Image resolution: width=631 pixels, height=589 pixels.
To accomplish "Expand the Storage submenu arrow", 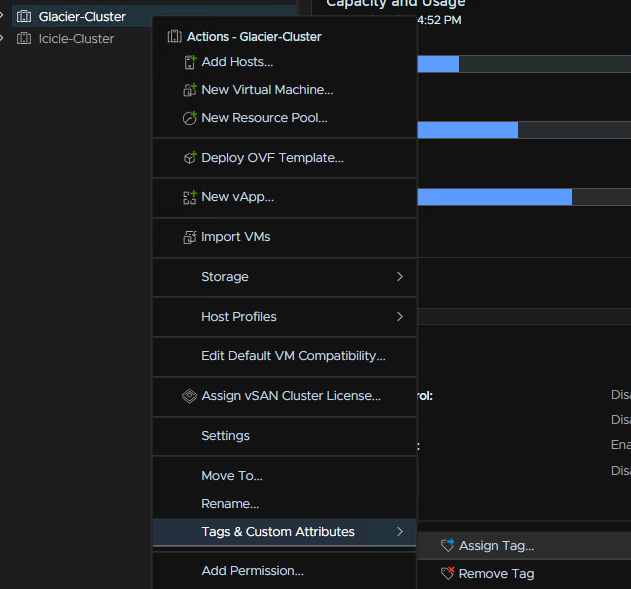I will pyautogui.click(x=400, y=277).
